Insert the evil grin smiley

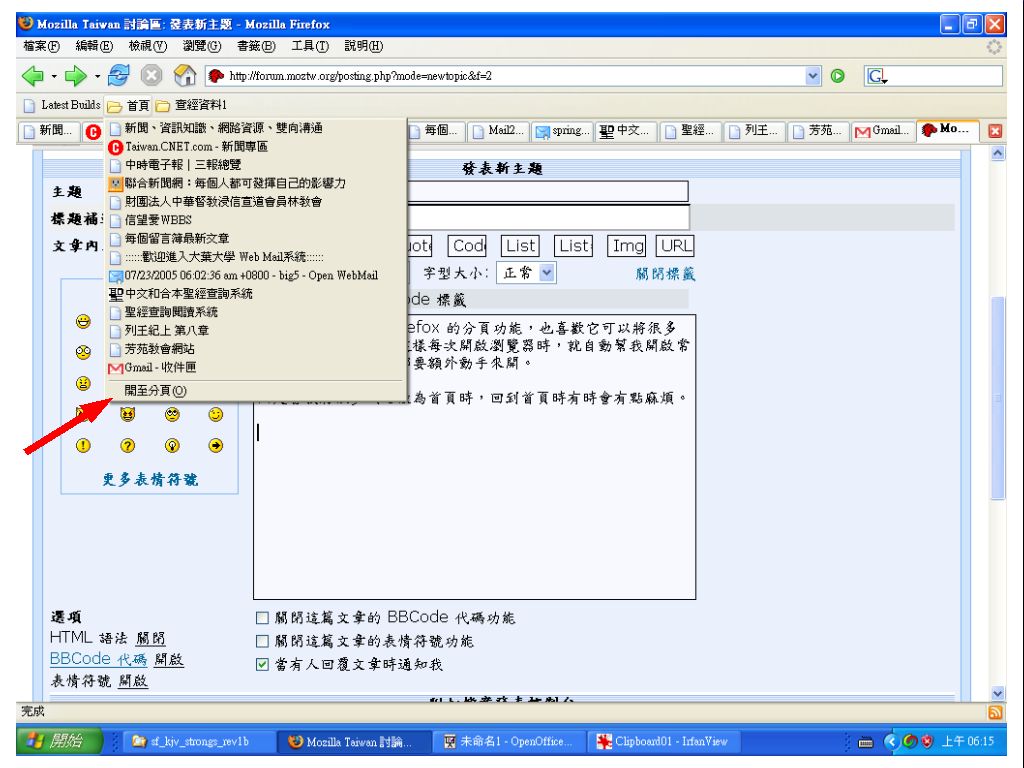pyautogui.click(x=127, y=415)
